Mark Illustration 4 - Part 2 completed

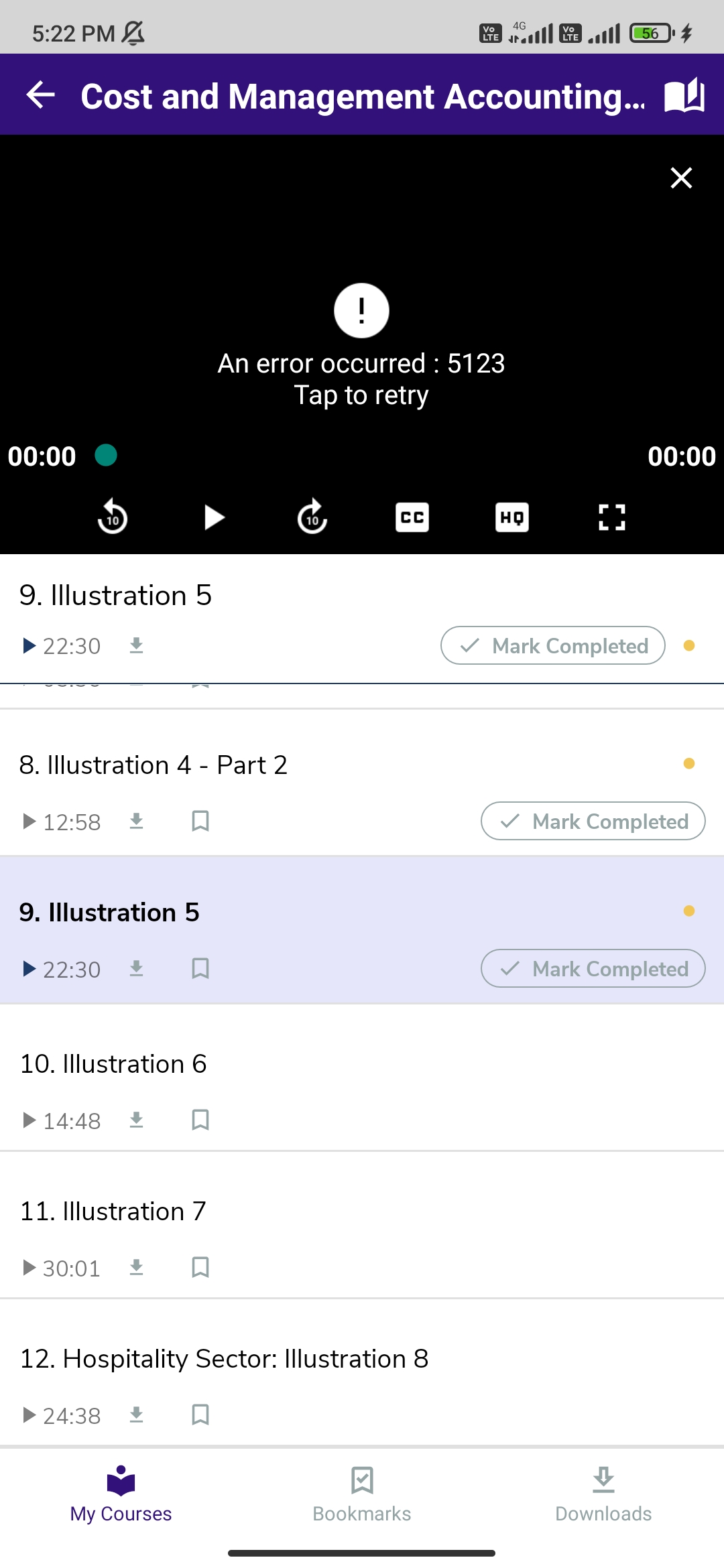tap(593, 821)
